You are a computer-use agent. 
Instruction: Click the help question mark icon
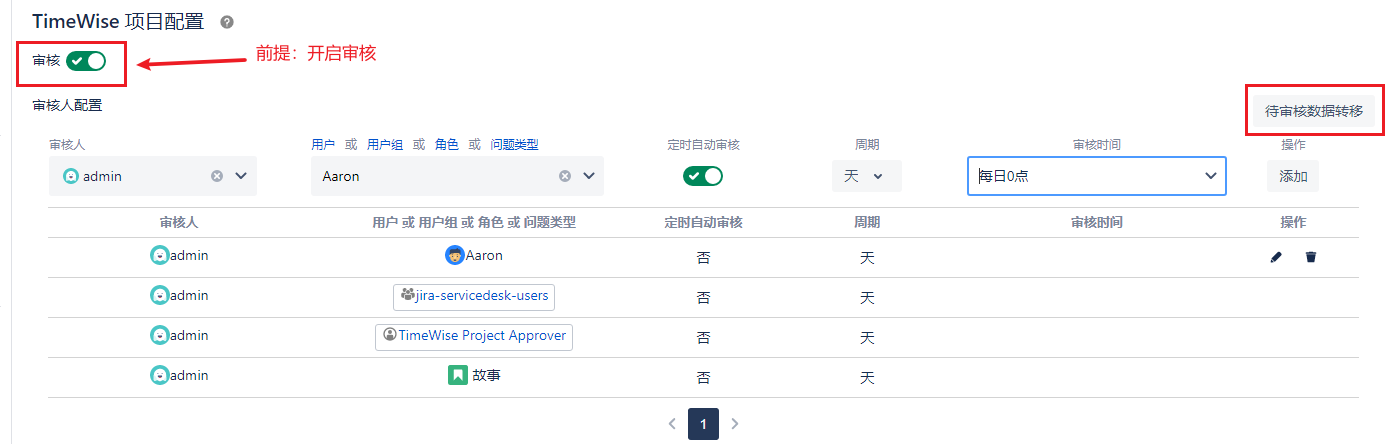pos(227,22)
